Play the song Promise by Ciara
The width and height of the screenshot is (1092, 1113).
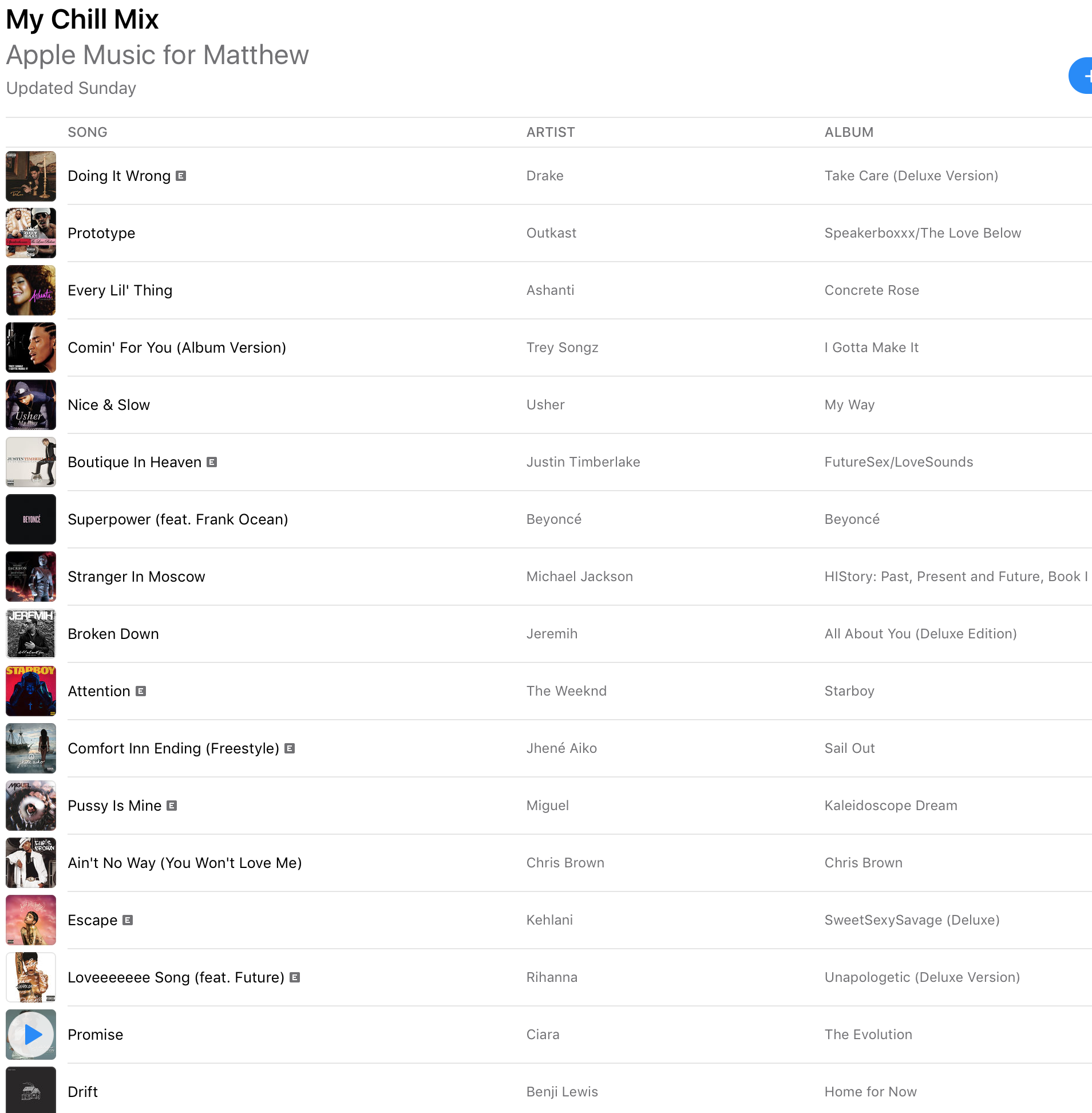tap(31, 1035)
